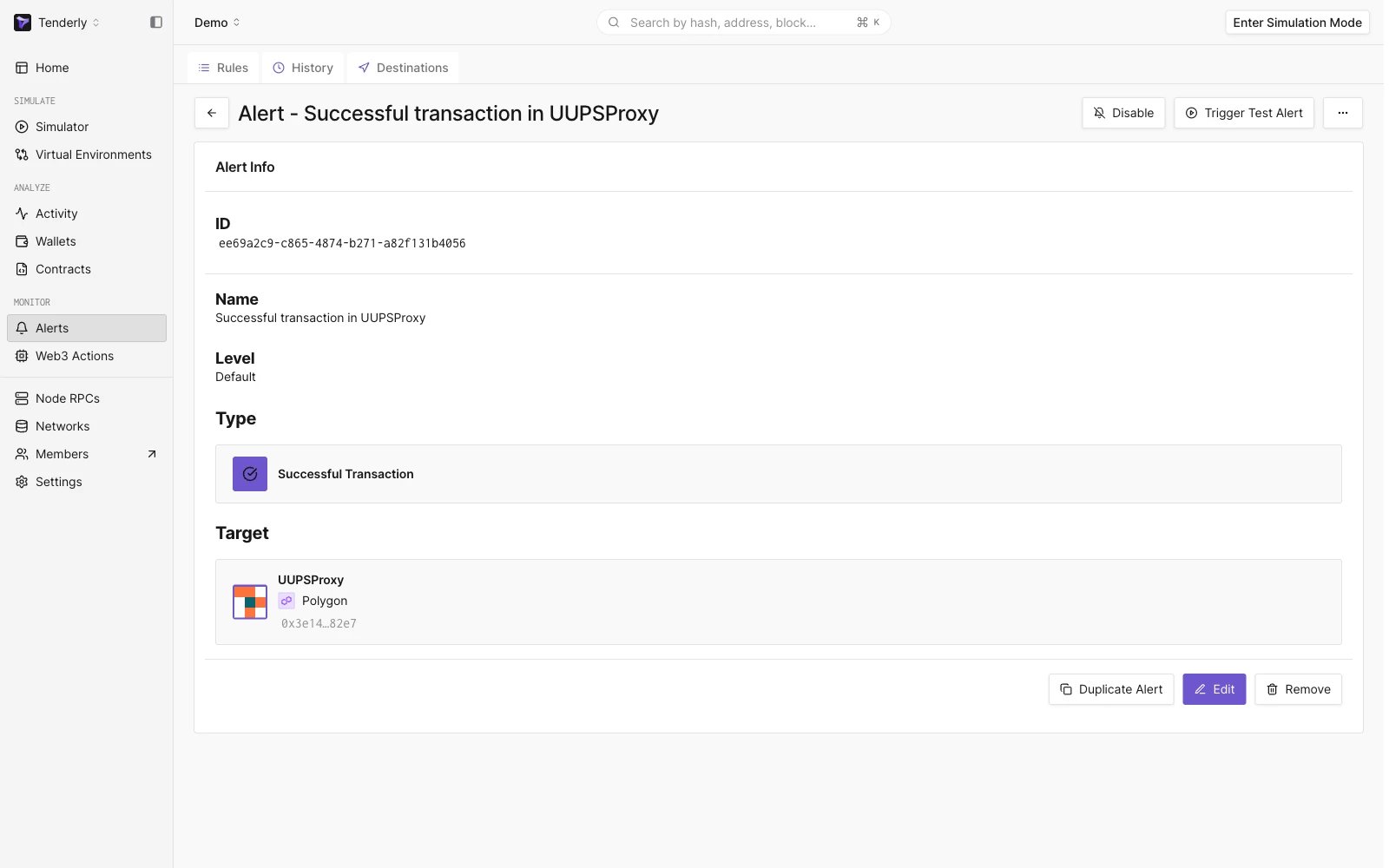Screen dimensions: 1389x868
Task: Click the Simulator play icon
Action: coord(22,127)
